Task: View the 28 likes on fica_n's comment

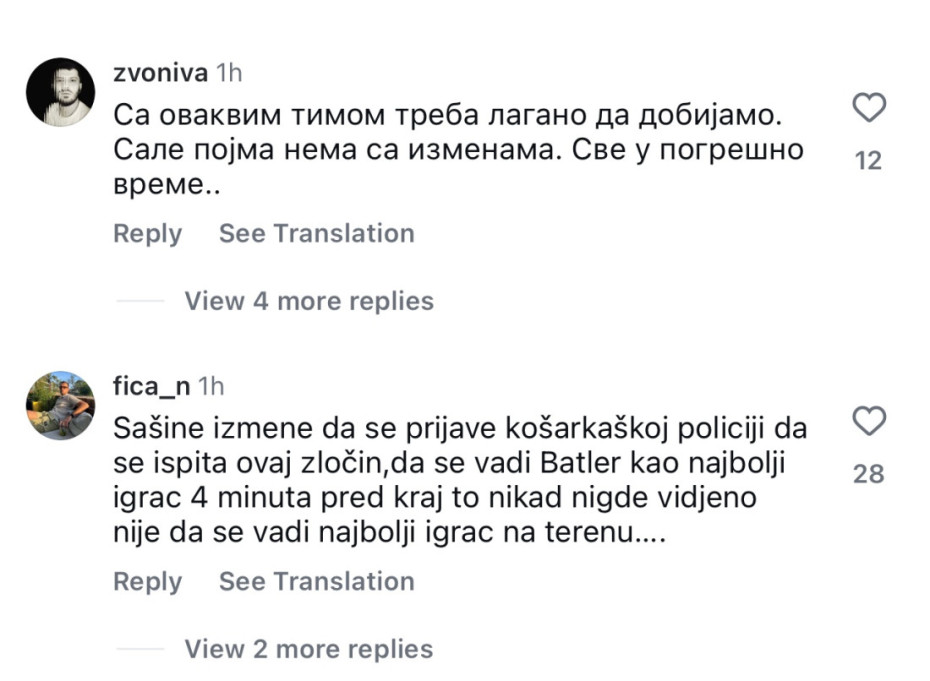Action: point(869,474)
